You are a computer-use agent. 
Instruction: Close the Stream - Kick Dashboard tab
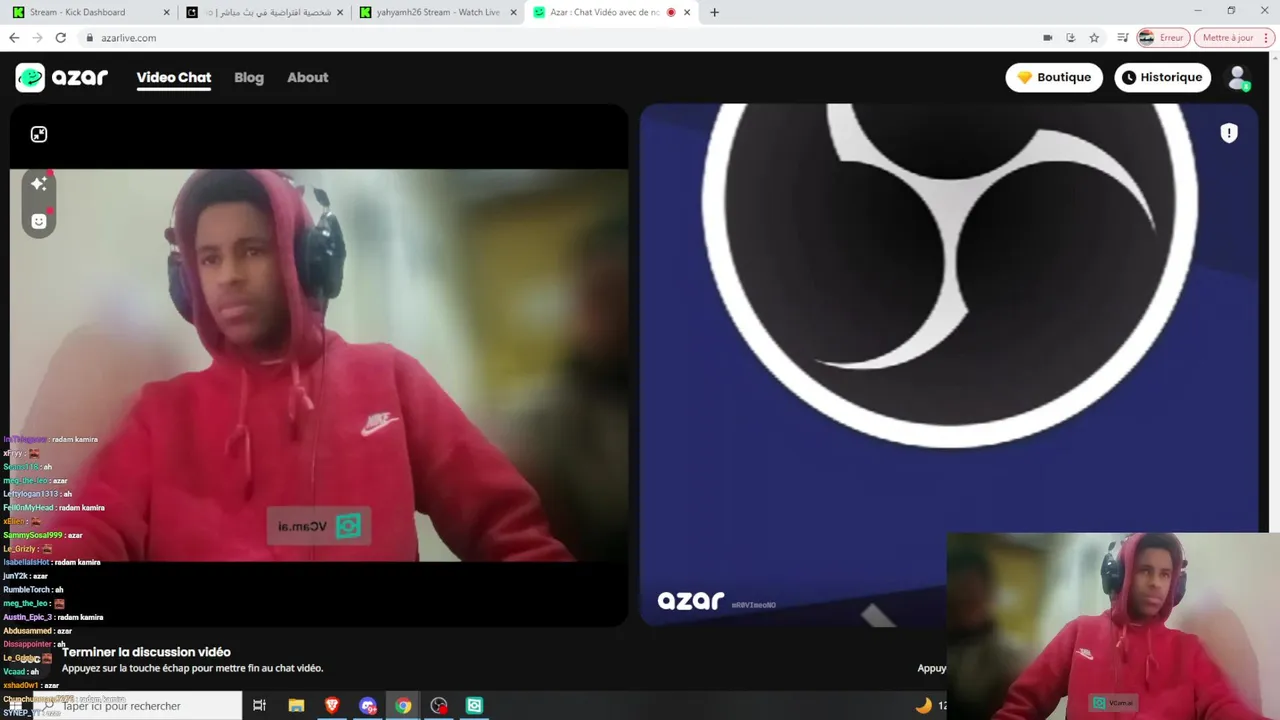165,12
